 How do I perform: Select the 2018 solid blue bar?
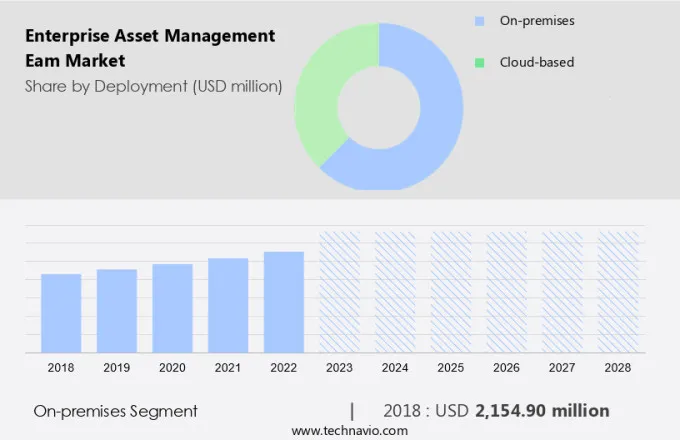click(x=61, y=313)
